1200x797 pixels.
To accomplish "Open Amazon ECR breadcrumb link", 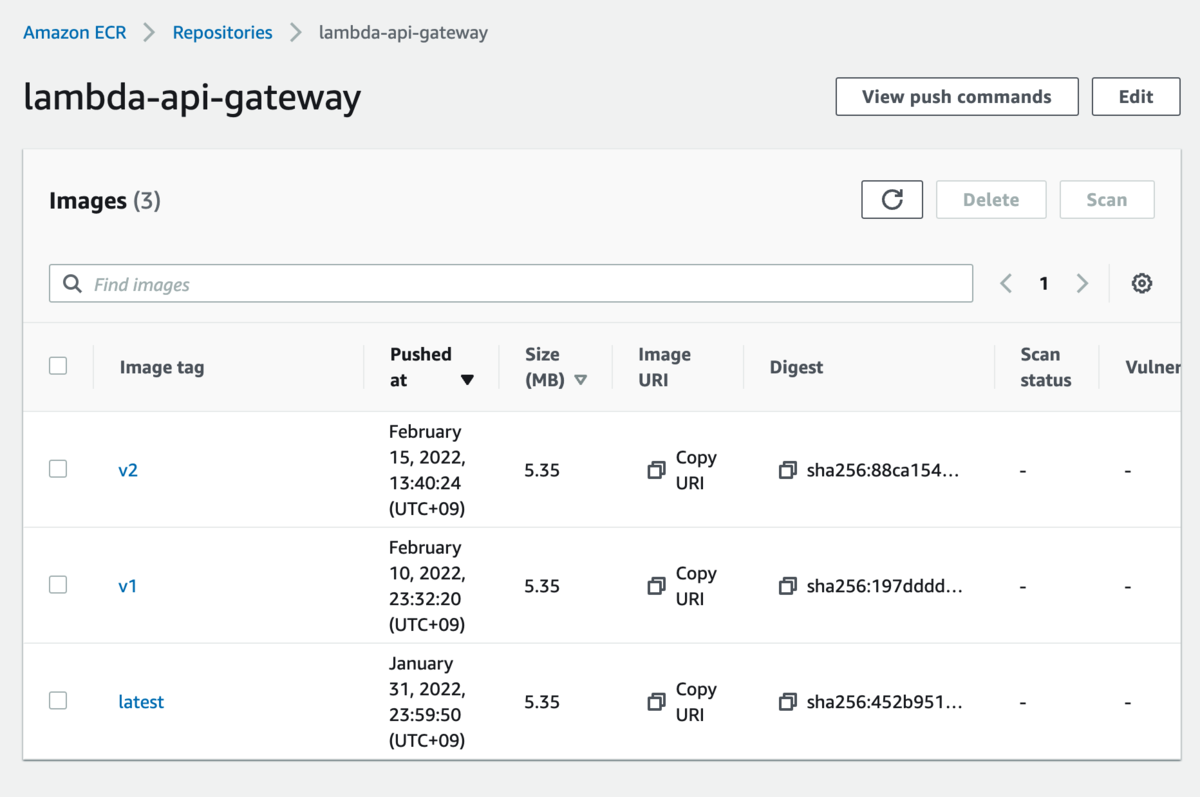I will coord(75,32).
